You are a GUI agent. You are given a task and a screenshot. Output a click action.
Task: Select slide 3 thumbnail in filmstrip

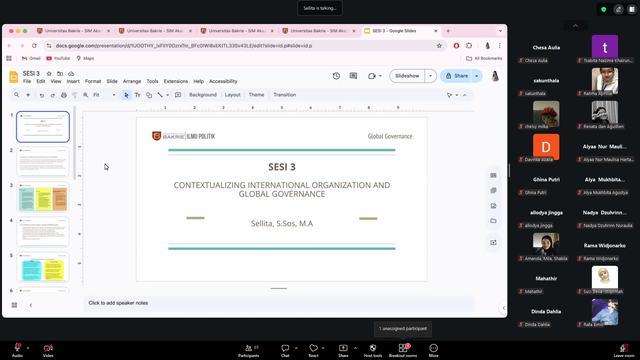click(43, 197)
